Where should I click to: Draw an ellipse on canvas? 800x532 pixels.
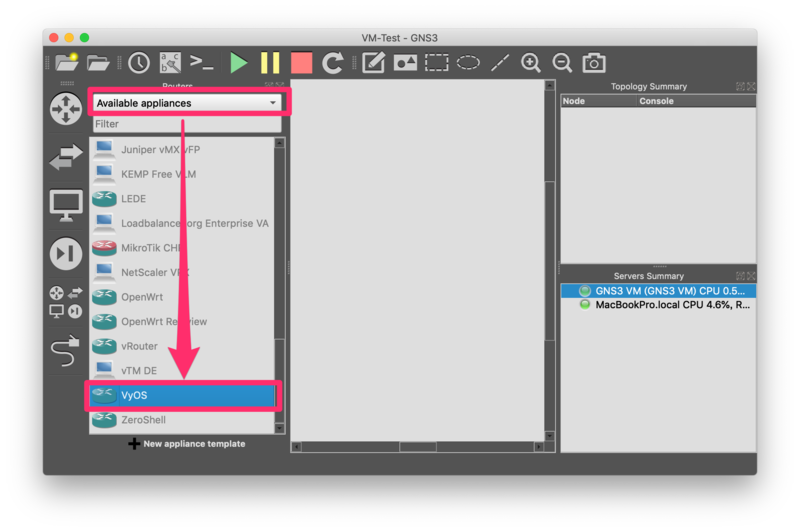pyautogui.click(x=468, y=63)
